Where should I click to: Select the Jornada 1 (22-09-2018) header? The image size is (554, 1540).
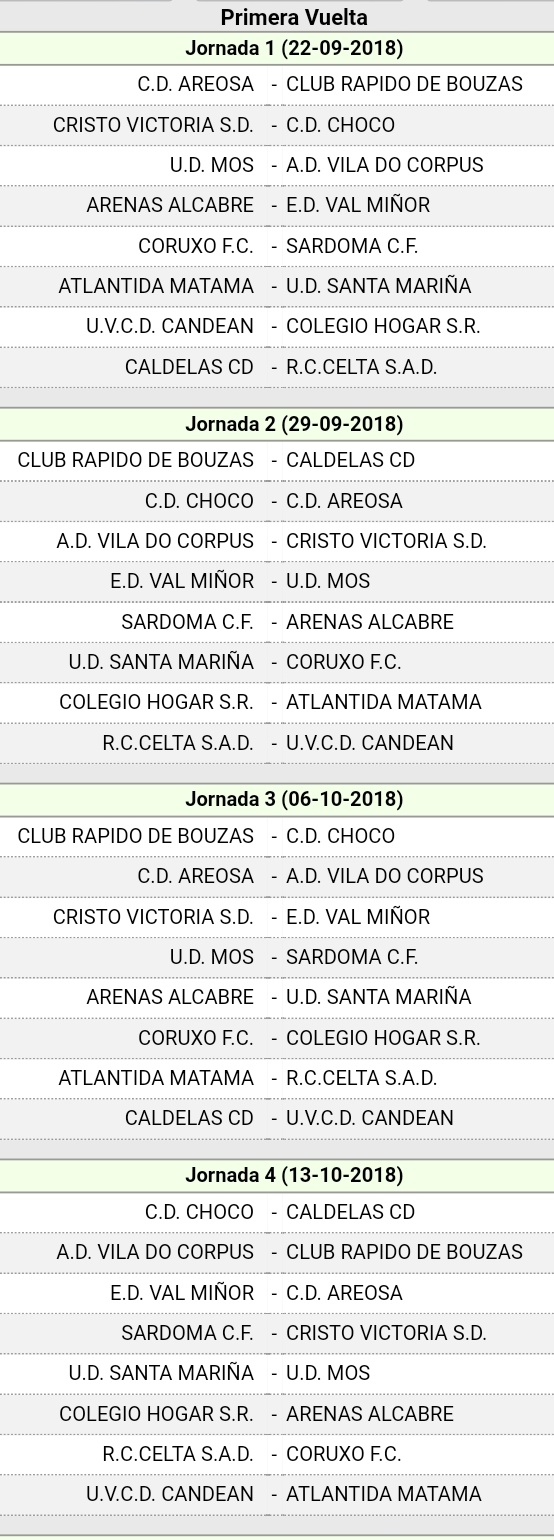tap(294, 48)
